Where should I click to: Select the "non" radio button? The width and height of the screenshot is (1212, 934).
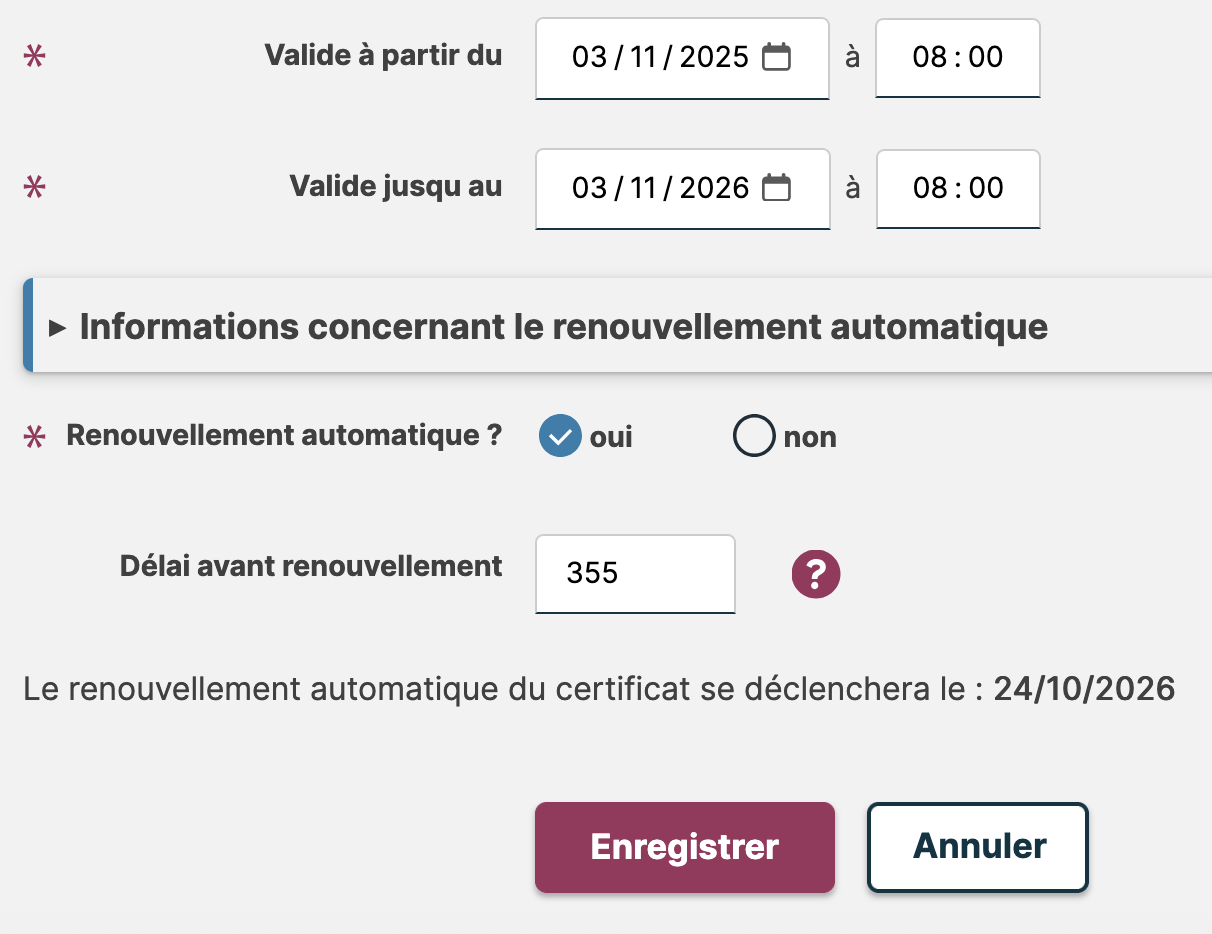coord(754,436)
